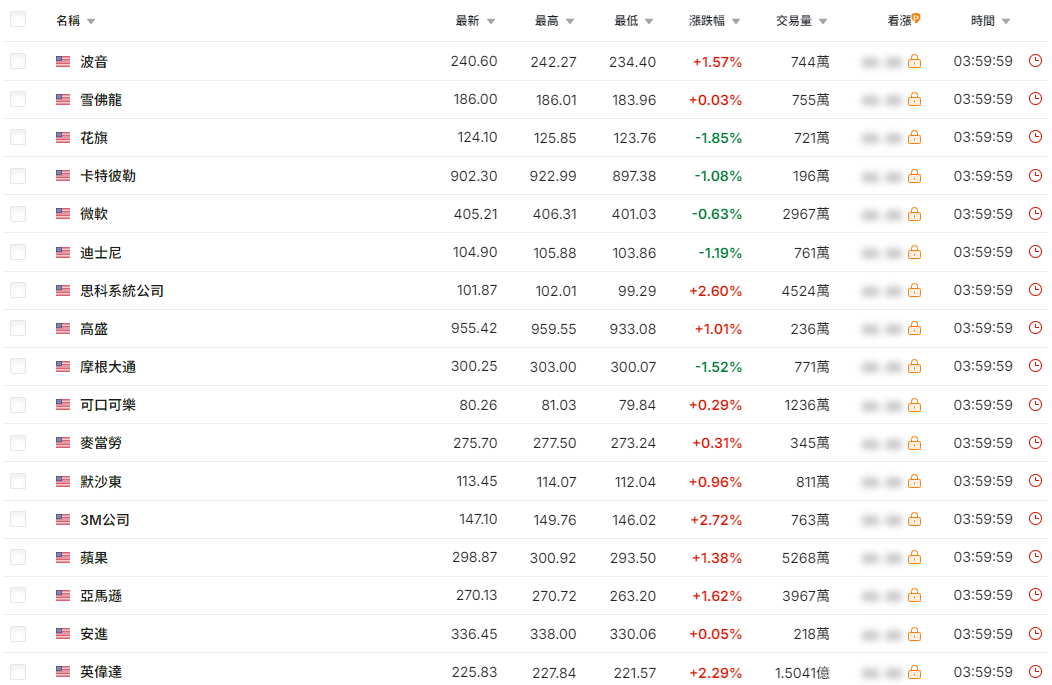Click the US flag icon beside 蘋果
Screen dimensions: 1052x685
[63, 557]
